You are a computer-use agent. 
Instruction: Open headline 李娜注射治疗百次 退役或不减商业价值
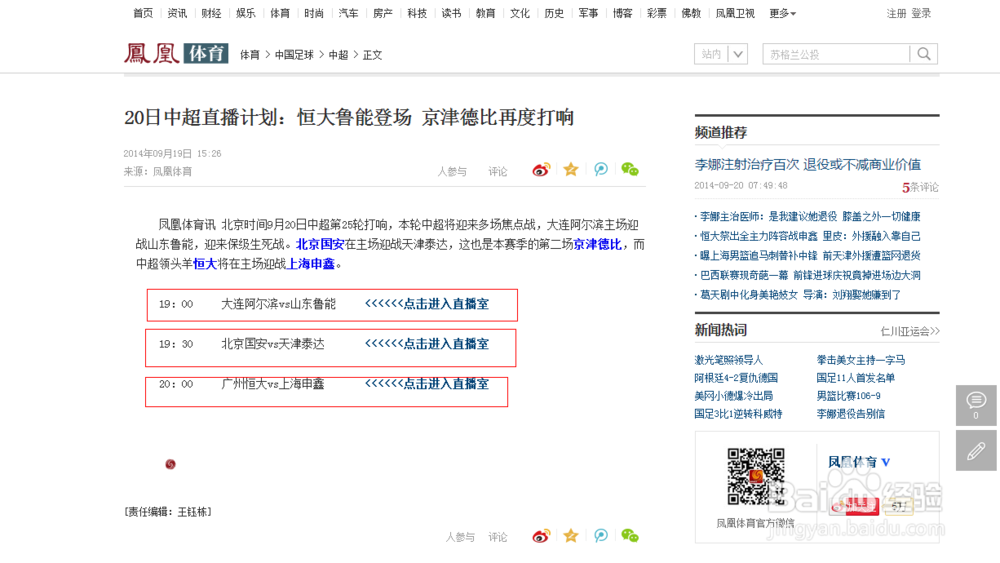tap(807, 165)
